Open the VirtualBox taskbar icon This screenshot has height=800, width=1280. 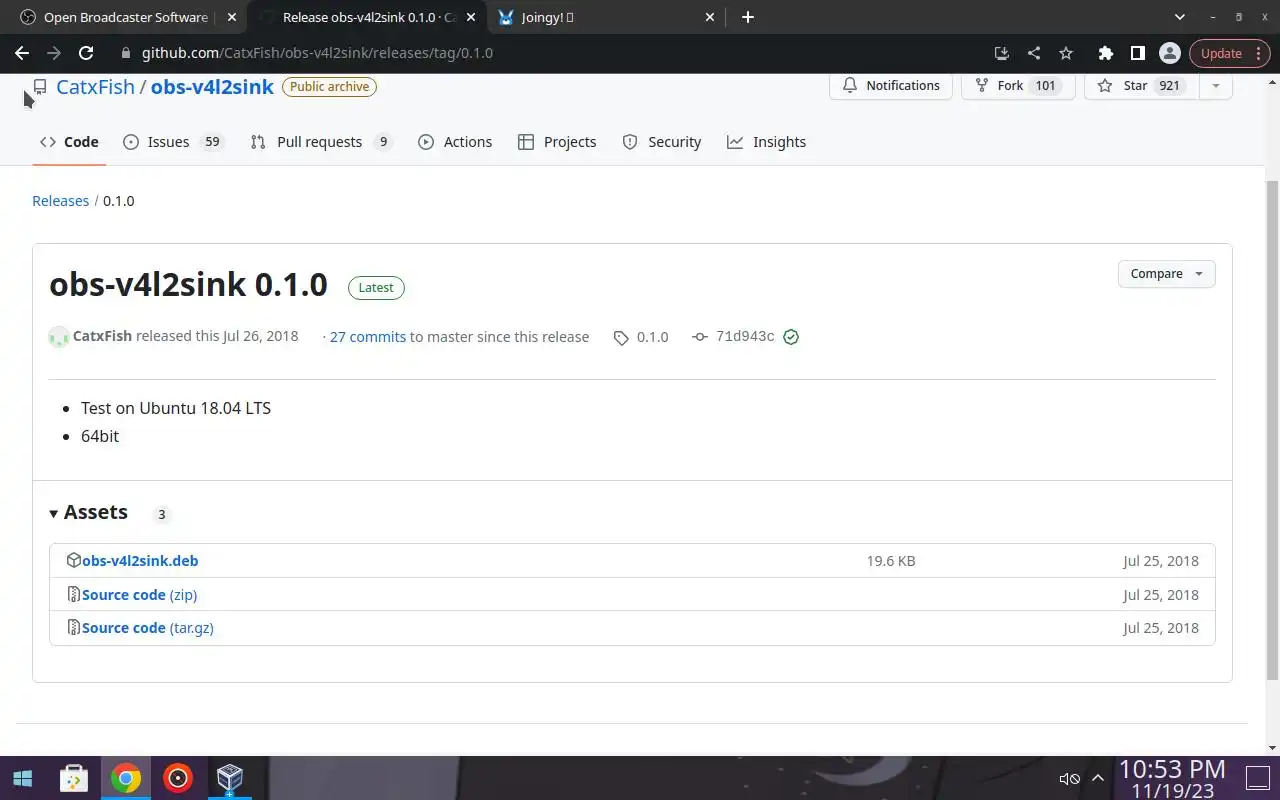[230, 778]
